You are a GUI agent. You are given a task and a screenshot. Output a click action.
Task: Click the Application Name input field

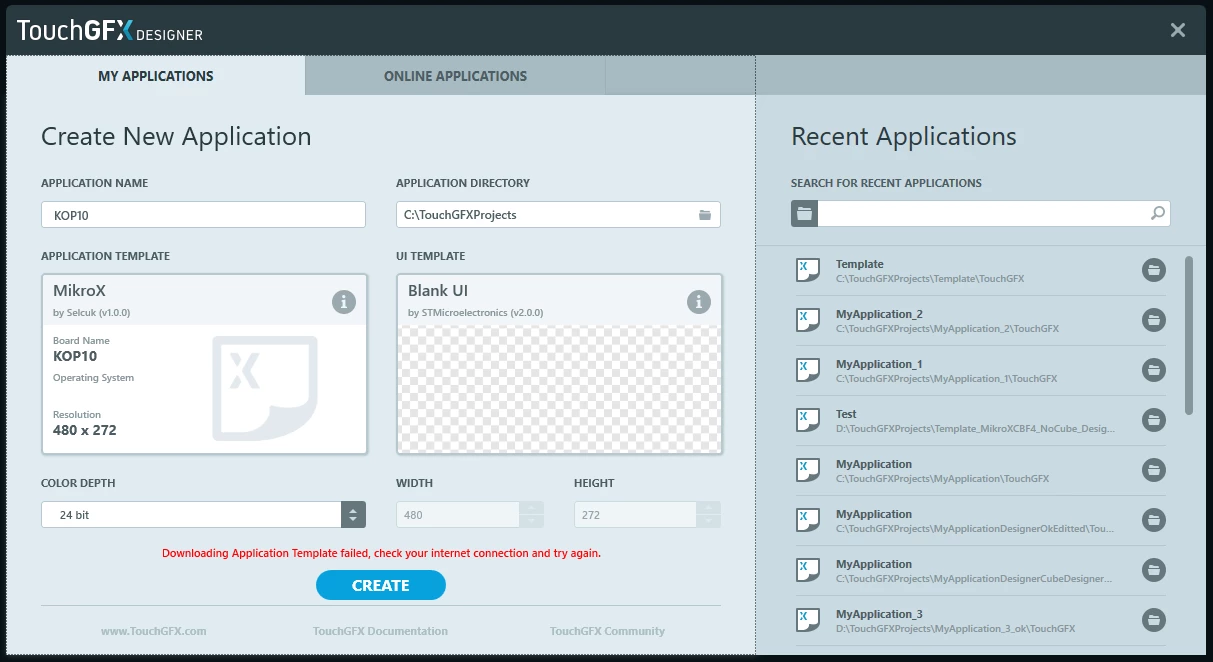204,215
